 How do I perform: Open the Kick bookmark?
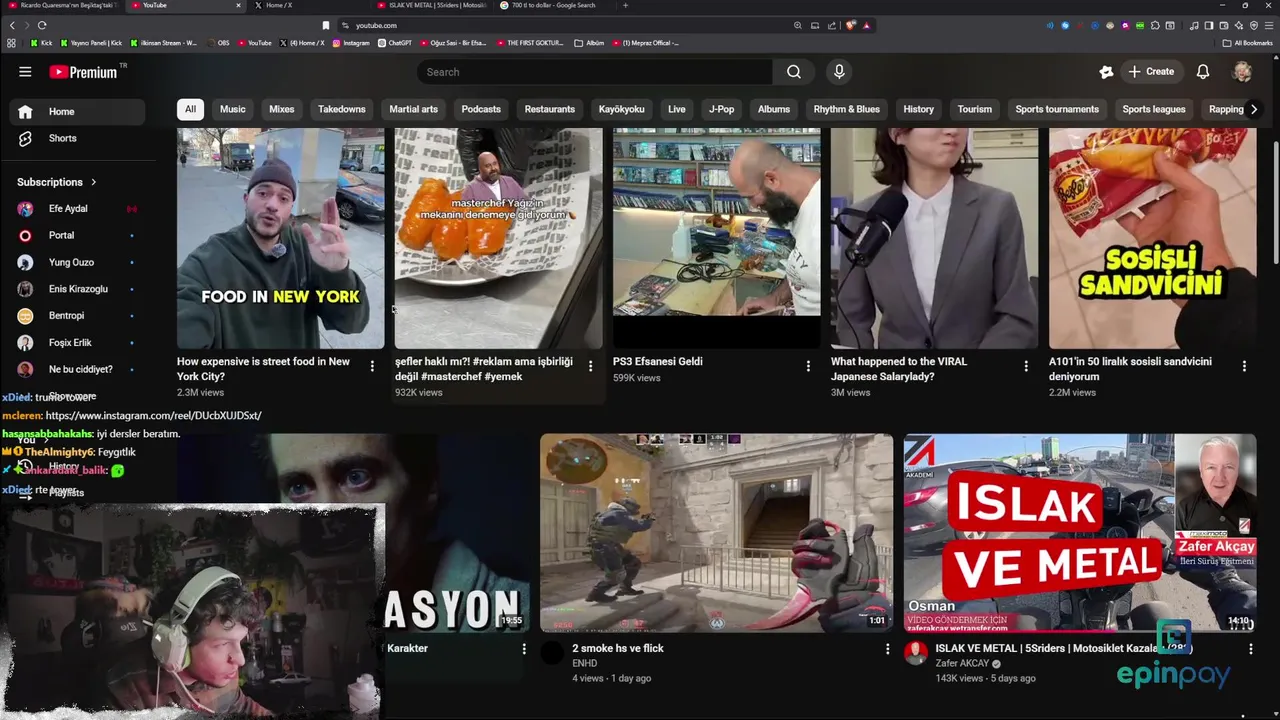click(x=41, y=43)
